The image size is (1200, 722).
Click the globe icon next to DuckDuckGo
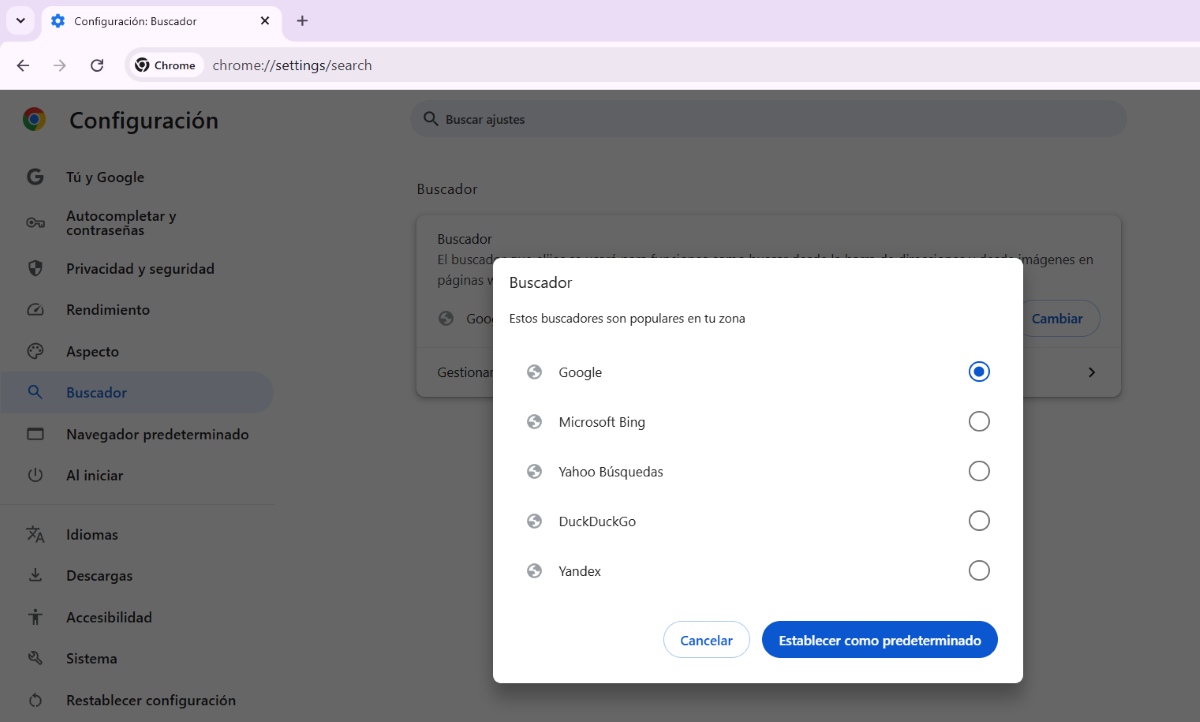click(535, 522)
